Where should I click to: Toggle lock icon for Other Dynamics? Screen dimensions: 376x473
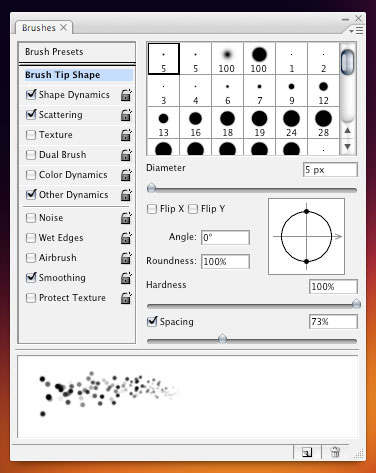[x=126, y=195]
